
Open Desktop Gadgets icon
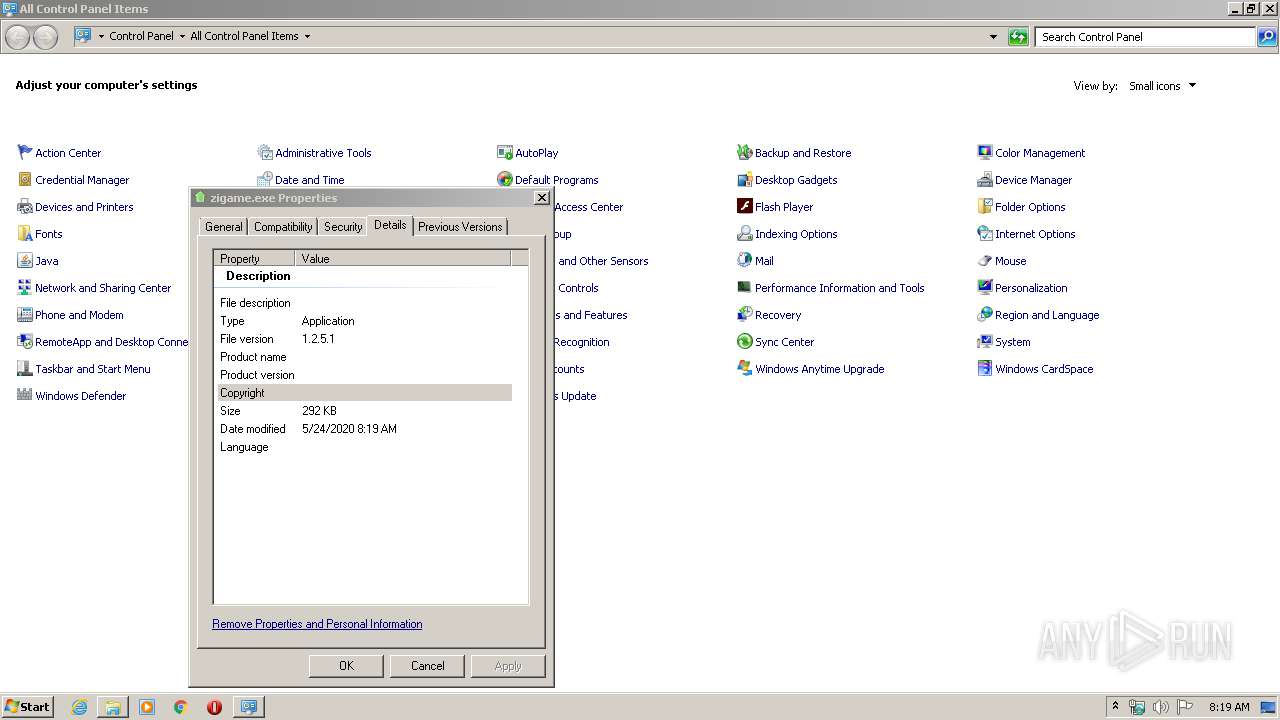coord(745,179)
